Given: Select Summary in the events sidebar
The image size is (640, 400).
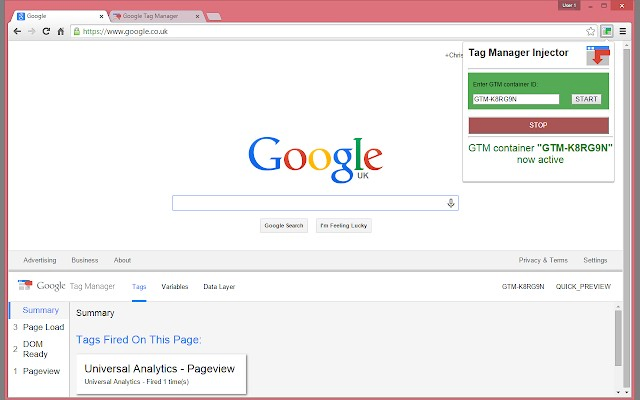Looking at the screenshot, I should pos(39,310).
